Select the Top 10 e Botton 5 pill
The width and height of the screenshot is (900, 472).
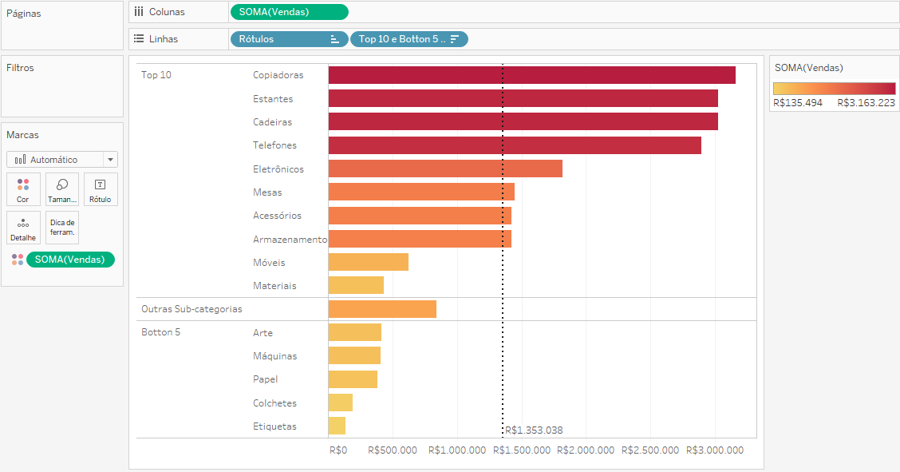coord(409,39)
